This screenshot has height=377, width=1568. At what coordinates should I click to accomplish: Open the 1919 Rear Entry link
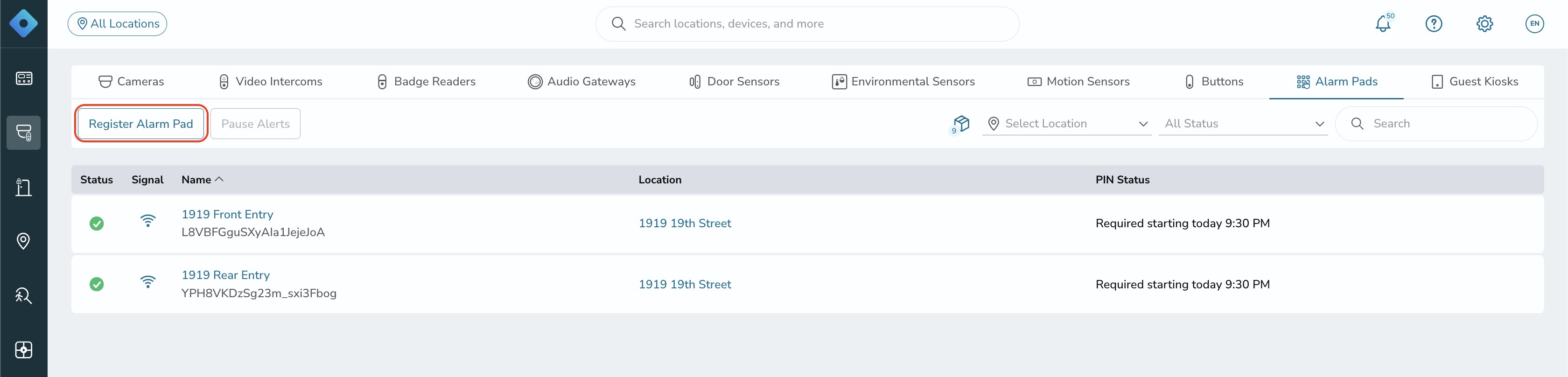pyautogui.click(x=225, y=275)
